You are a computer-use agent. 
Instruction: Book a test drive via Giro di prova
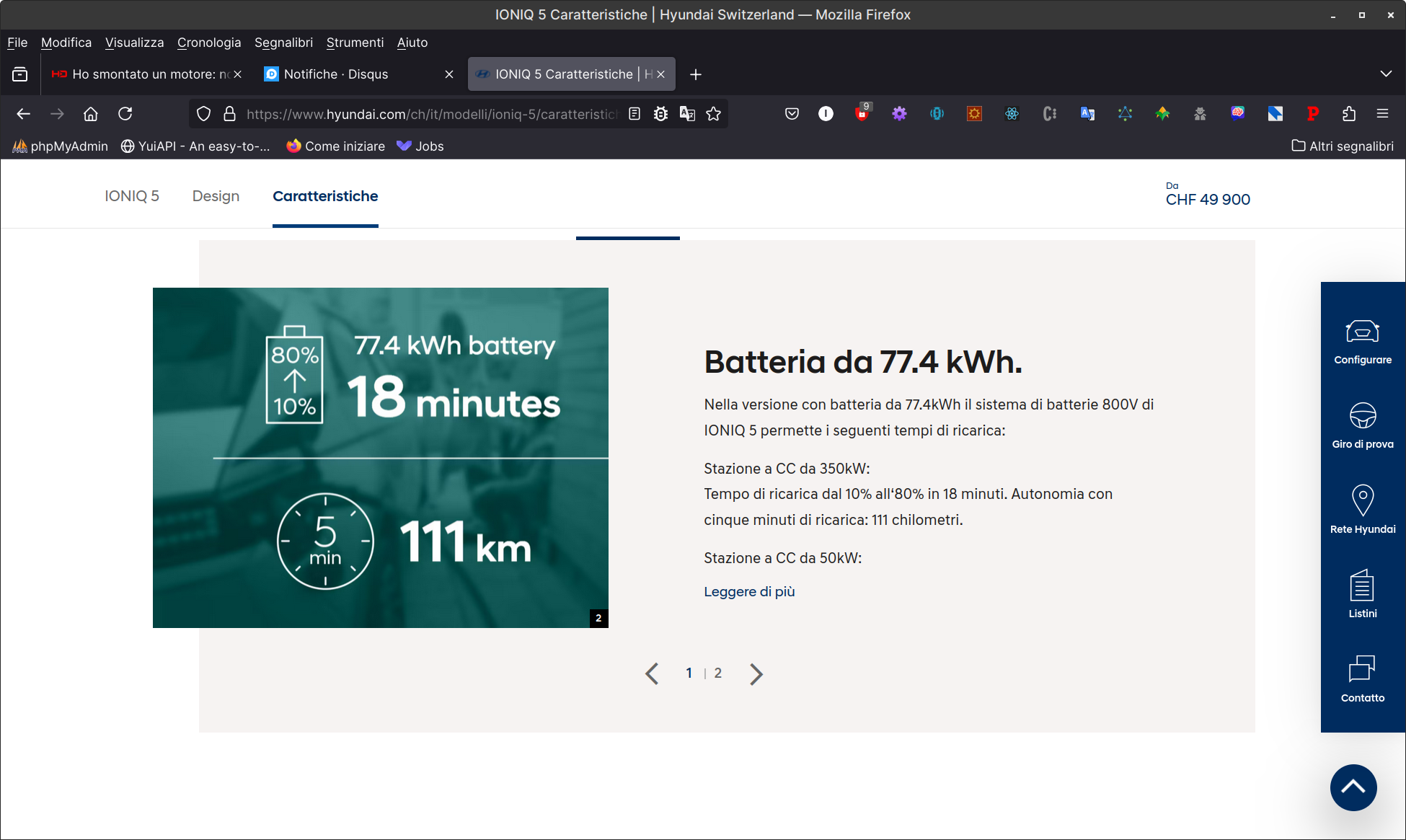click(1363, 426)
